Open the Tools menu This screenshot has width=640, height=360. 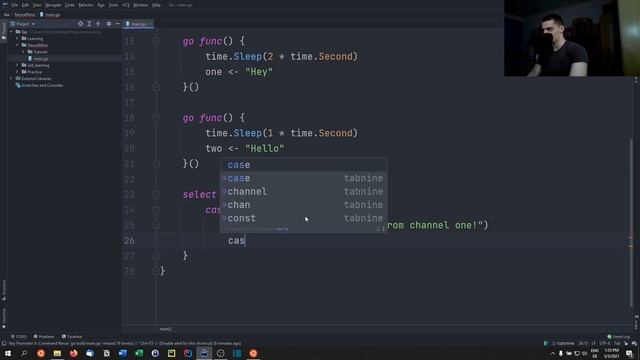tap(113, 5)
